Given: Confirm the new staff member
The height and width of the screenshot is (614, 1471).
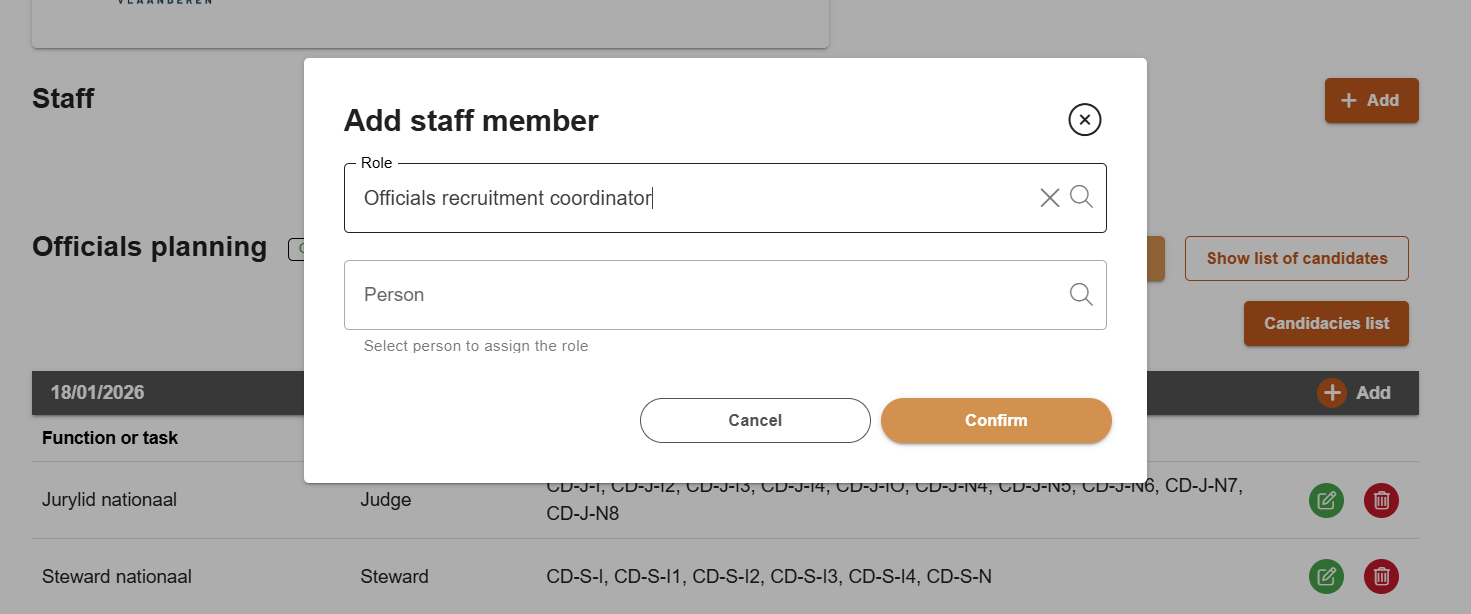Looking at the screenshot, I should (996, 420).
